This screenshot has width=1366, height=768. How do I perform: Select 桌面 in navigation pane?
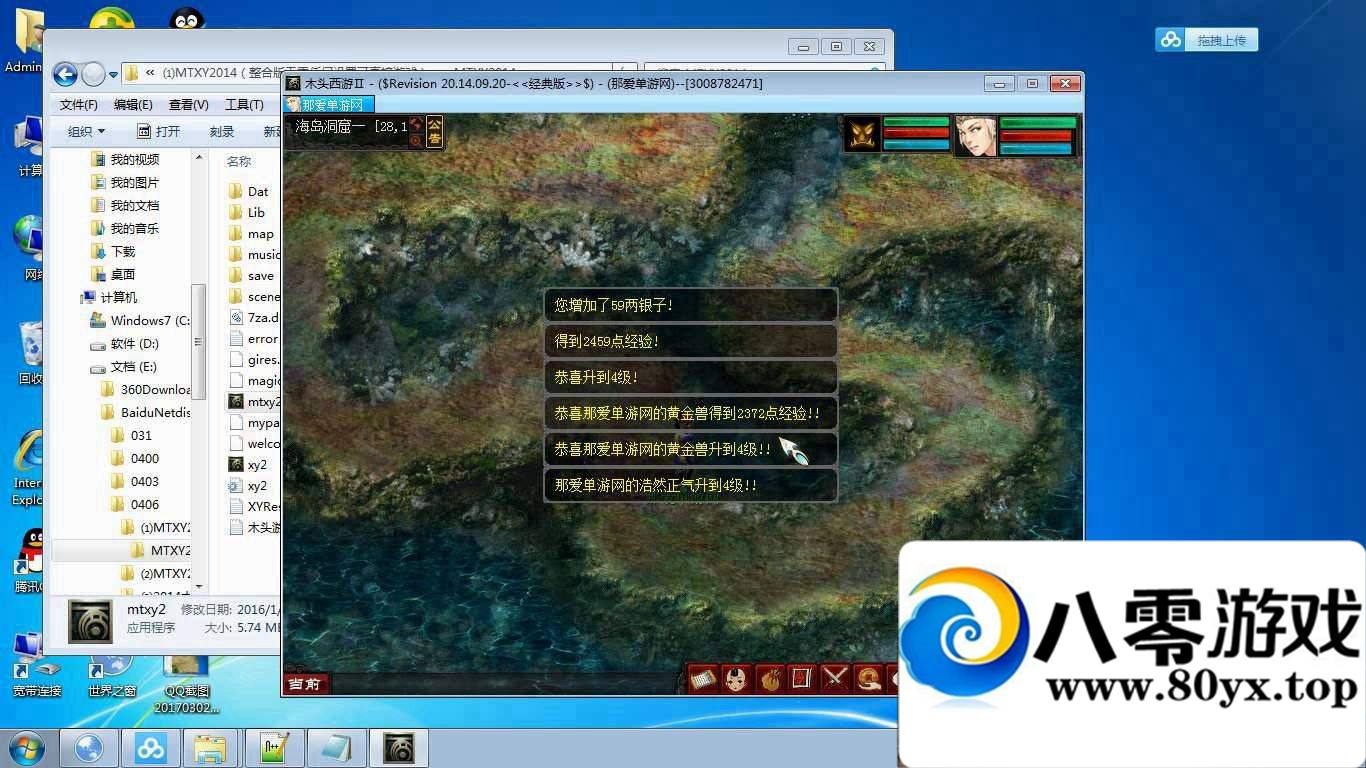point(113,274)
